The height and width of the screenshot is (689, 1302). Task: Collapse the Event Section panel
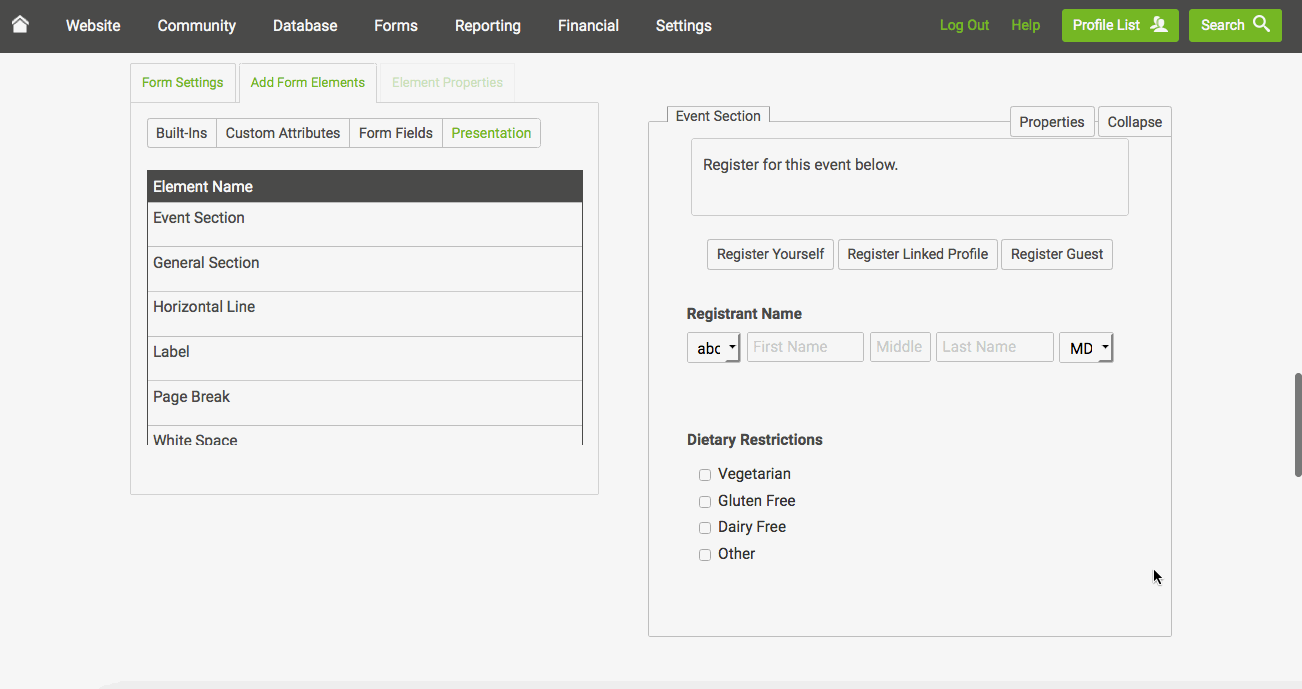pyautogui.click(x=1134, y=121)
